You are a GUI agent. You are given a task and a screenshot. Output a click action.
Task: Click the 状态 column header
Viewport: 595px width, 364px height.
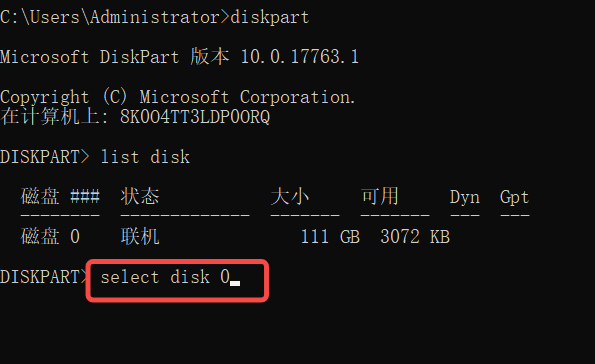click(x=140, y=197)
